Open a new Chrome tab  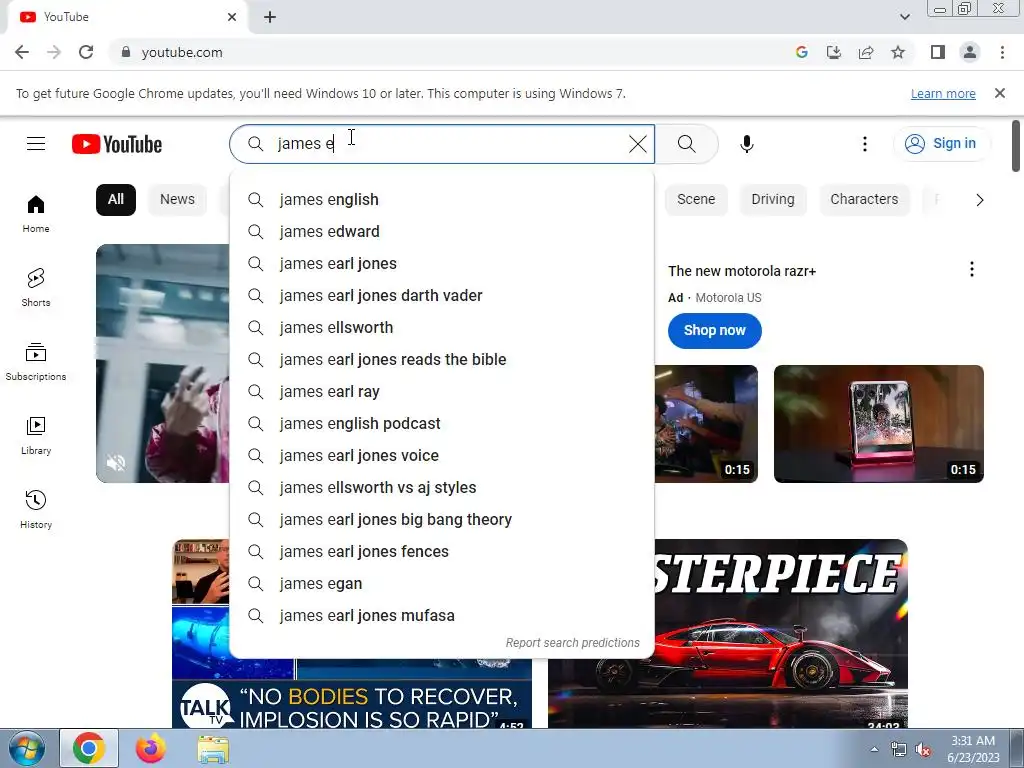coord(270,17)
